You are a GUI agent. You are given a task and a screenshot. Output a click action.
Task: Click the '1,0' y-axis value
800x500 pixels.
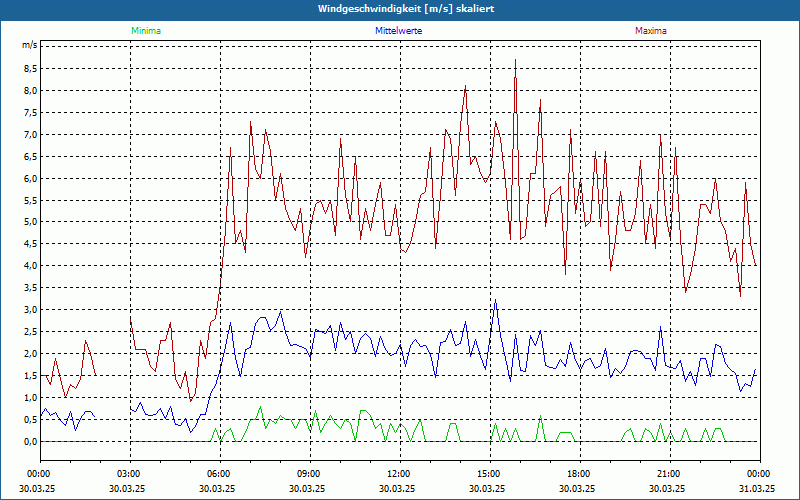pyautogui.click(x=31, y=397)
